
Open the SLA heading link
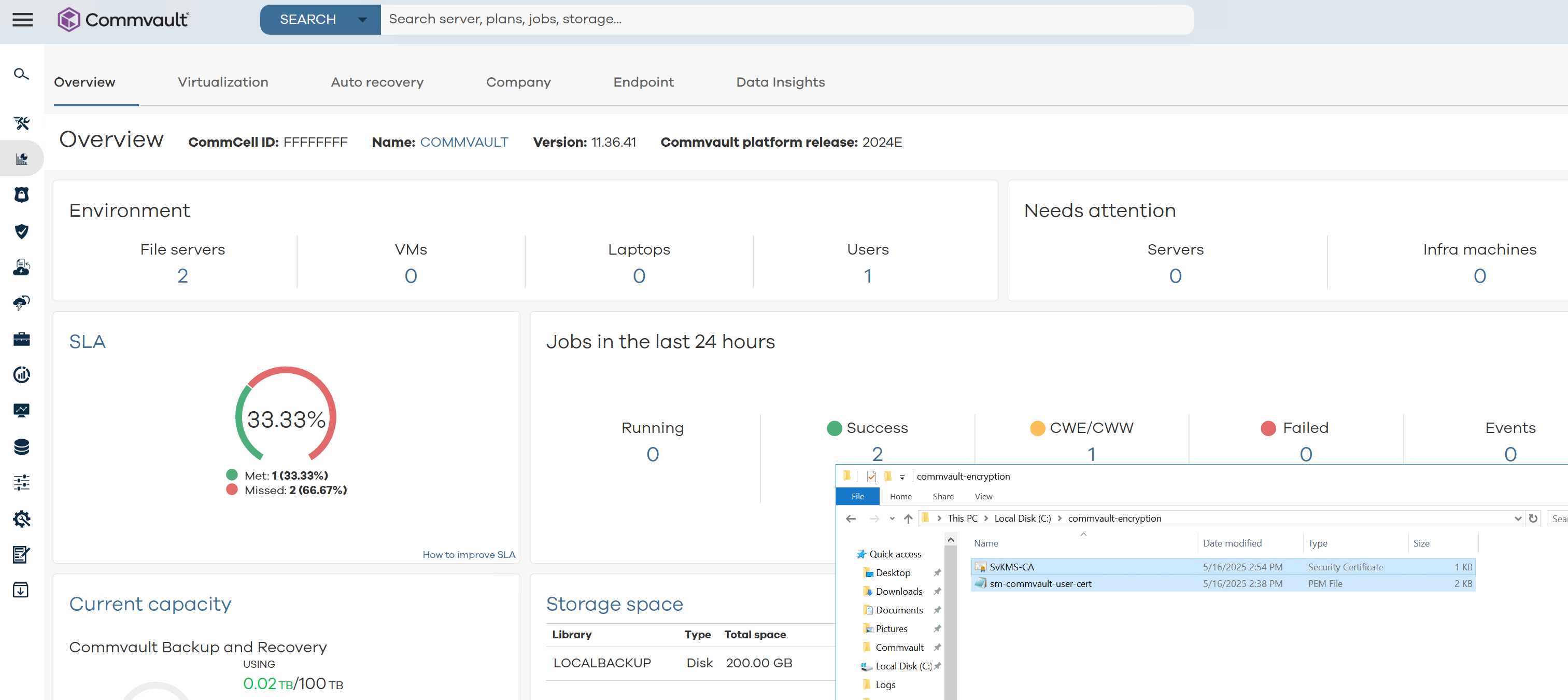pyautogui.click(x=87, y=342)
